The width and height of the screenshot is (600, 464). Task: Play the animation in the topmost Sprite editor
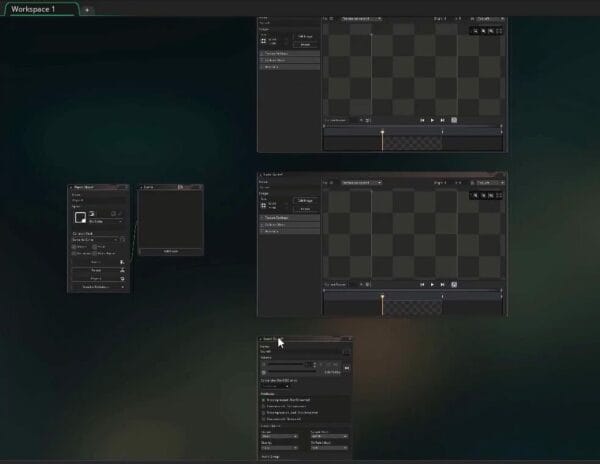tap(432, 120)
